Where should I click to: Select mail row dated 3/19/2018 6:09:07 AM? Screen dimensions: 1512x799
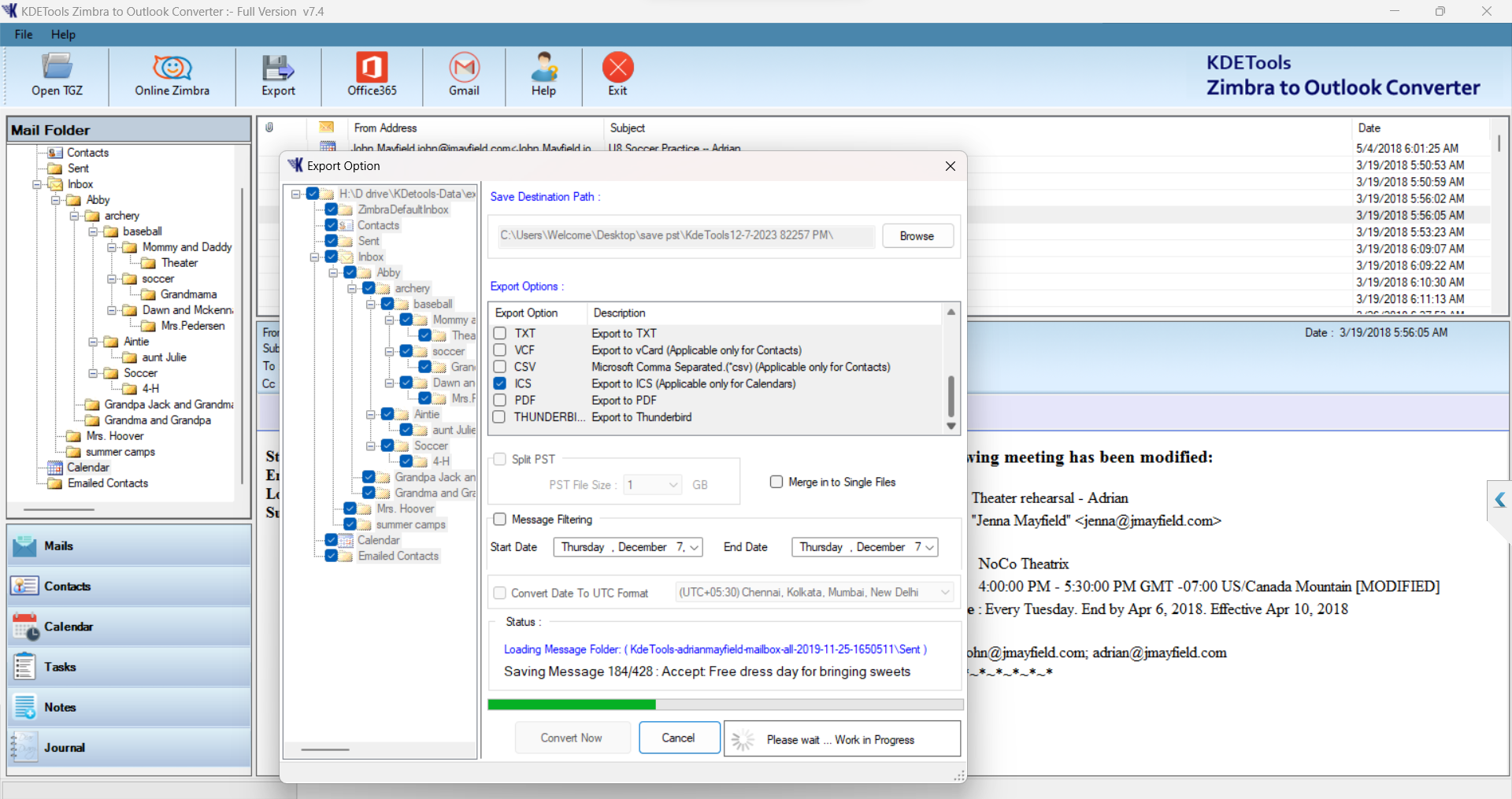[873, 249]
